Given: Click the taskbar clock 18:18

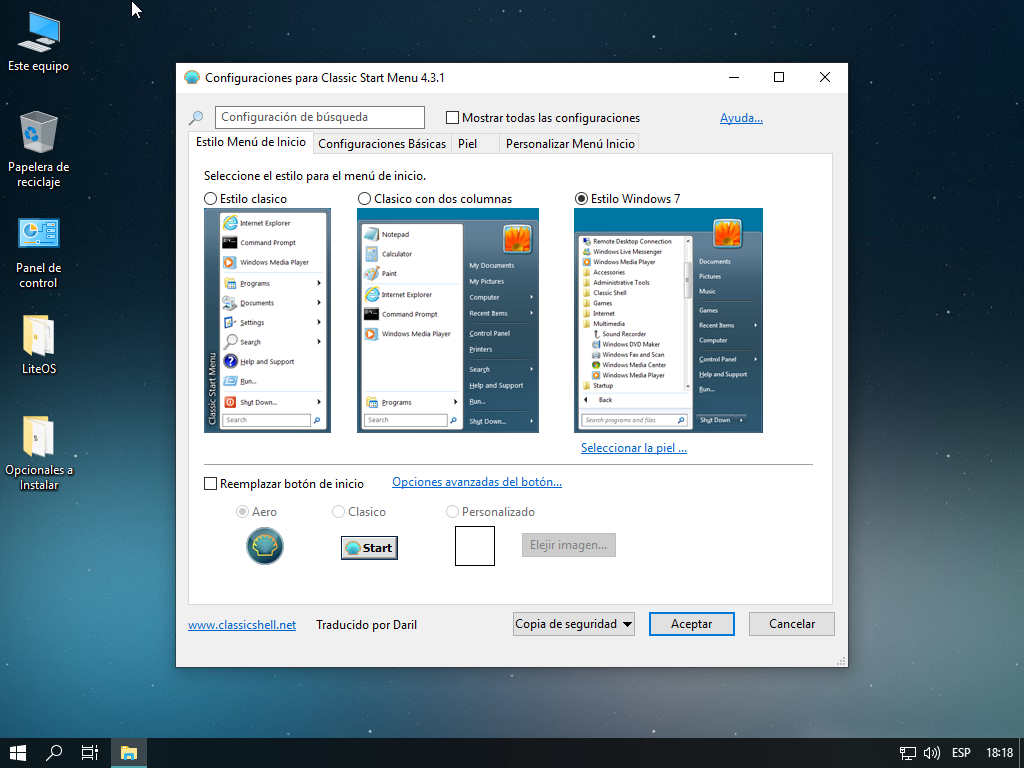Looking at the screenshot, I should 999,753.
